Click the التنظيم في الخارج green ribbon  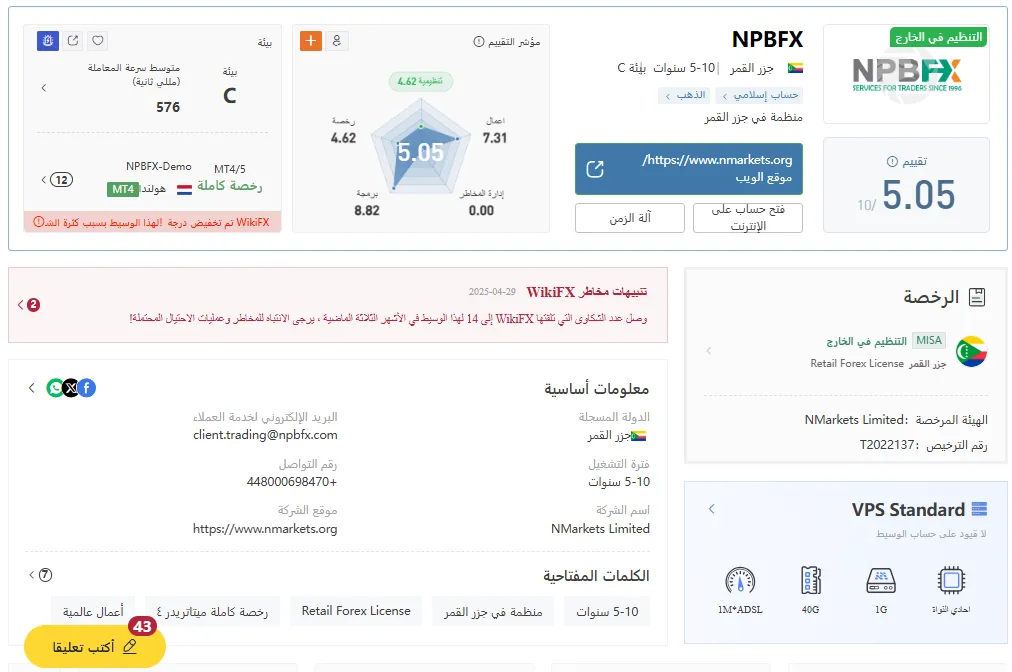tap(938, 37)
